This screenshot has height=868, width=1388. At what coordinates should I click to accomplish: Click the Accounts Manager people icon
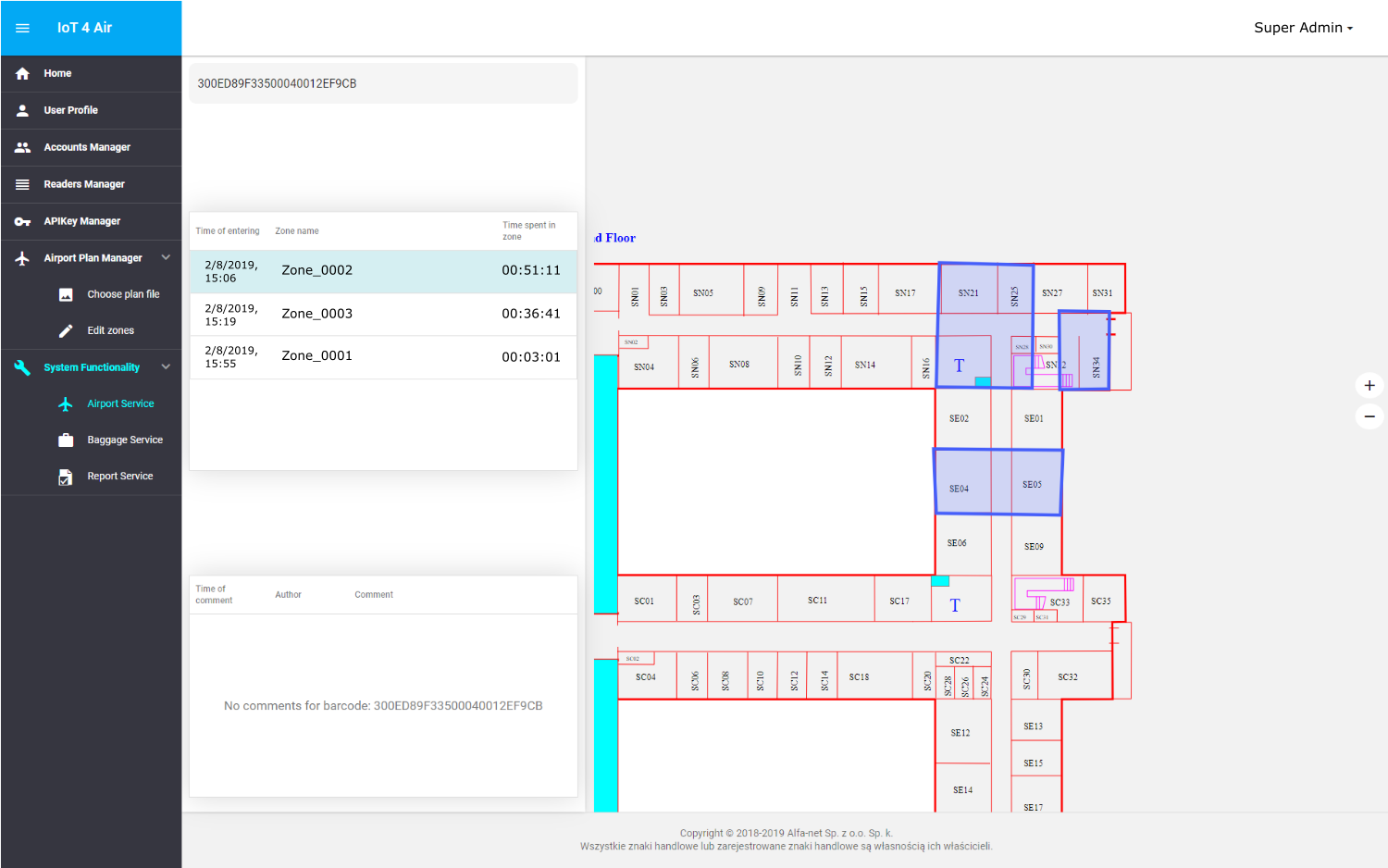pyautogui.click(x=22, y=147)
